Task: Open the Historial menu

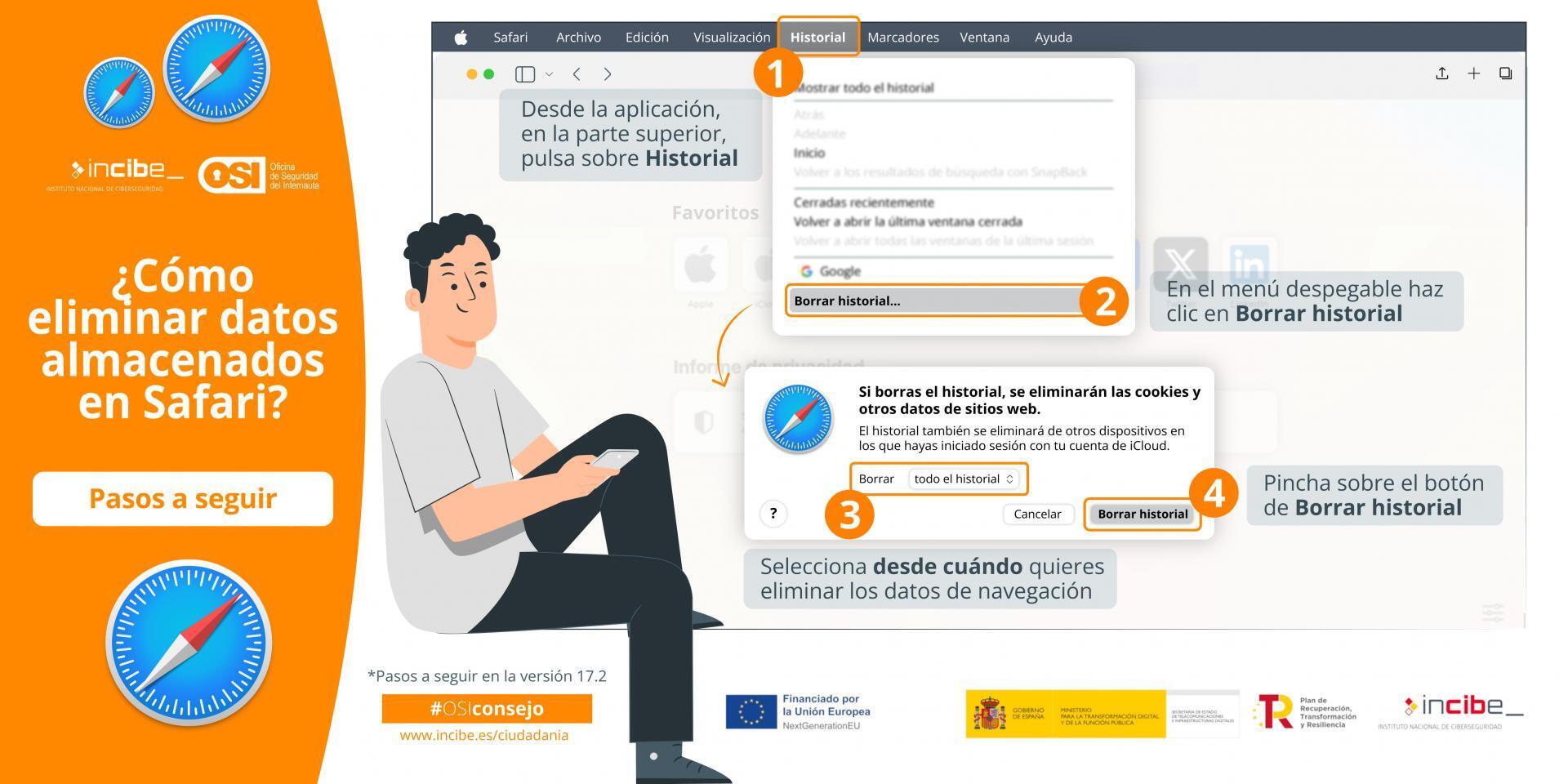Action: (x=817, y=38)
